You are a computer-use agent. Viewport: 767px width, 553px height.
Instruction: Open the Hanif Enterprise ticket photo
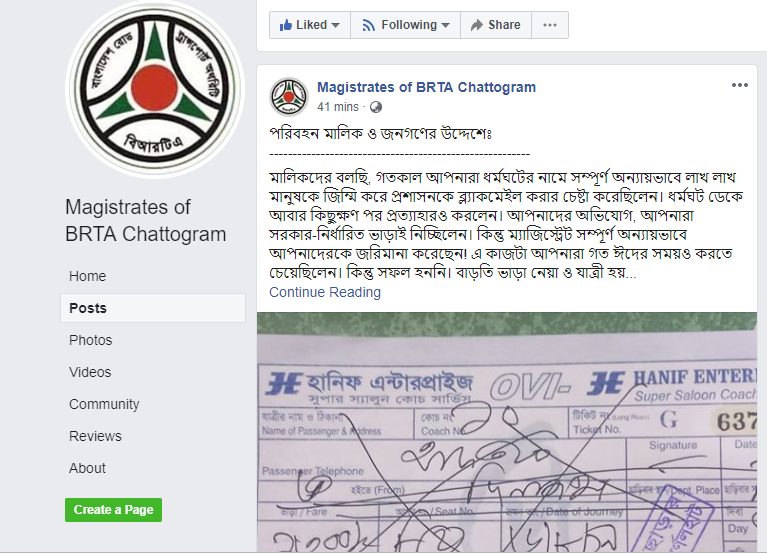[507, 432]
